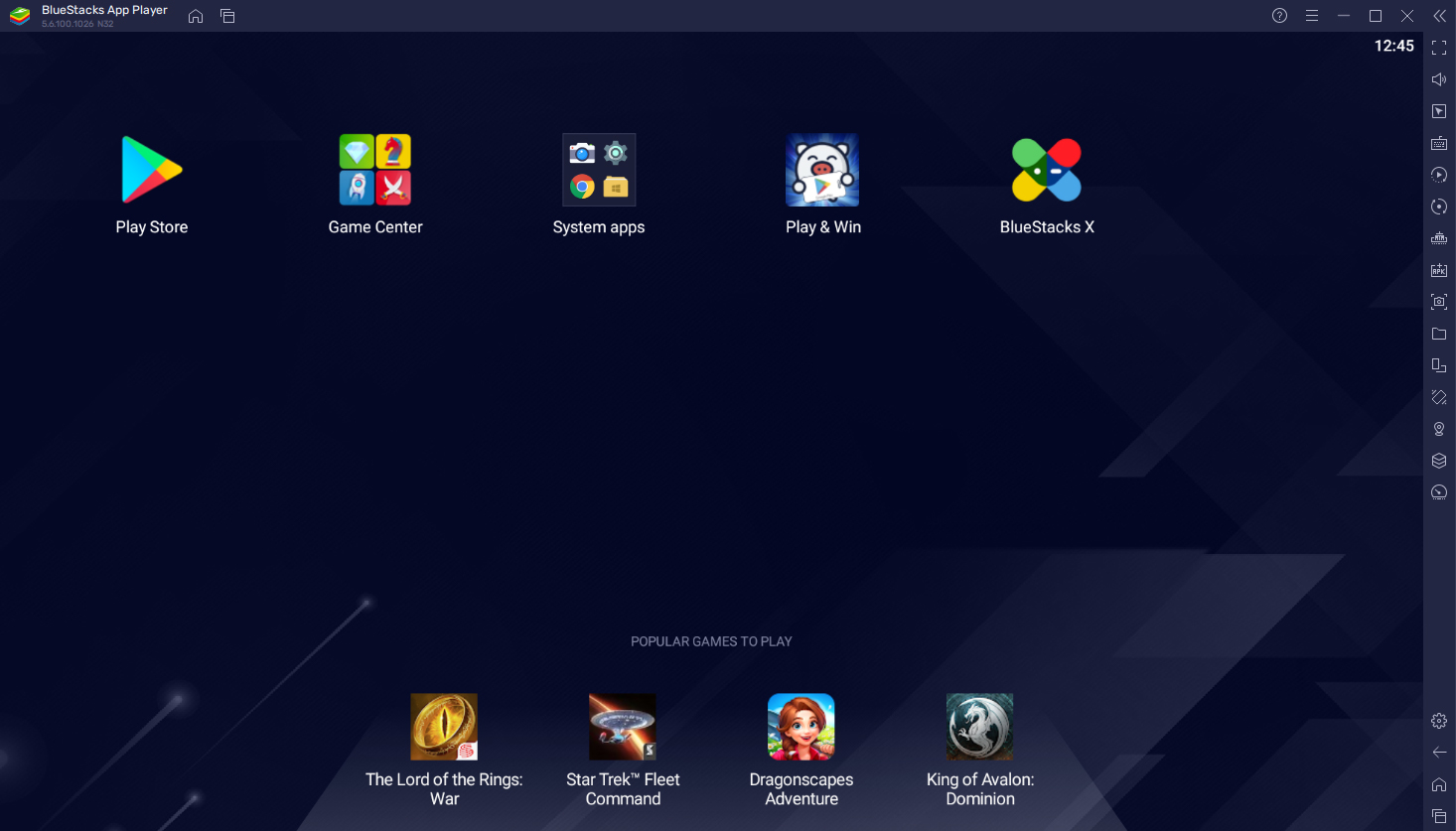Click the BlueStacks logo in the title bar

pos(20,16)
